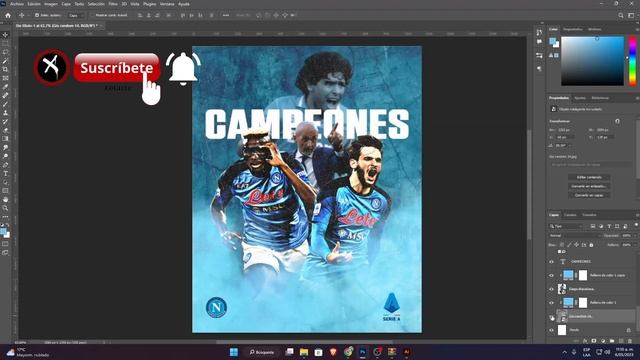Click the Editar contenido button

pyautogui.click(x=589, y=177)
